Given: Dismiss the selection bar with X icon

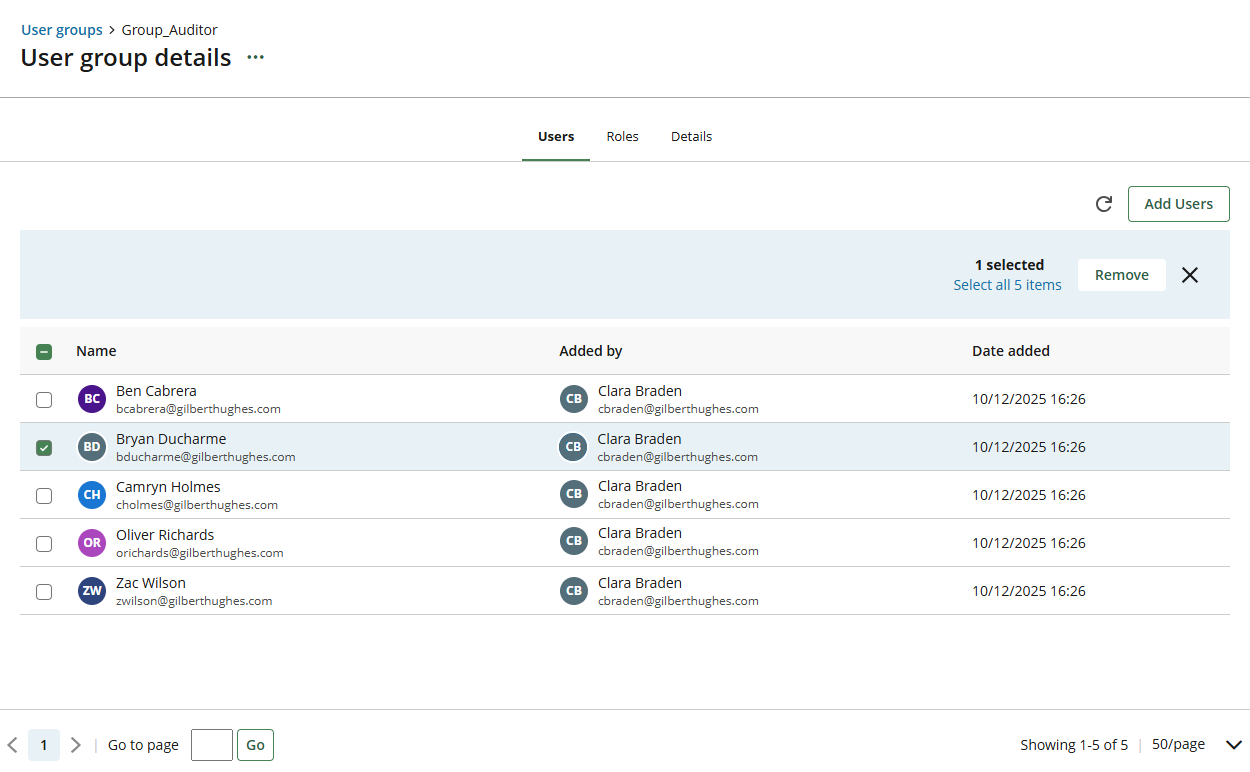Looking at the screenshot, I should click(x=1189, y=275).
